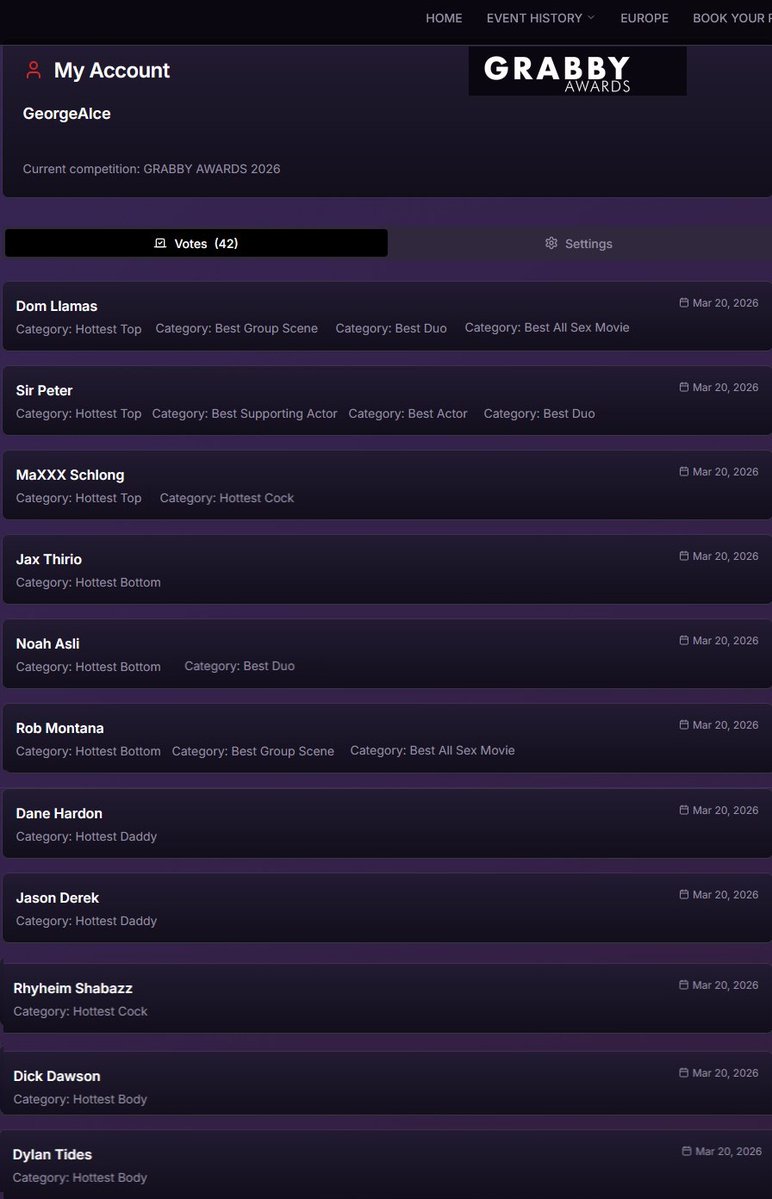Screen dimensions: 772x1199
Task: Click the calendar icon in Dane Hardon row
Action: [x=684, y=810]
